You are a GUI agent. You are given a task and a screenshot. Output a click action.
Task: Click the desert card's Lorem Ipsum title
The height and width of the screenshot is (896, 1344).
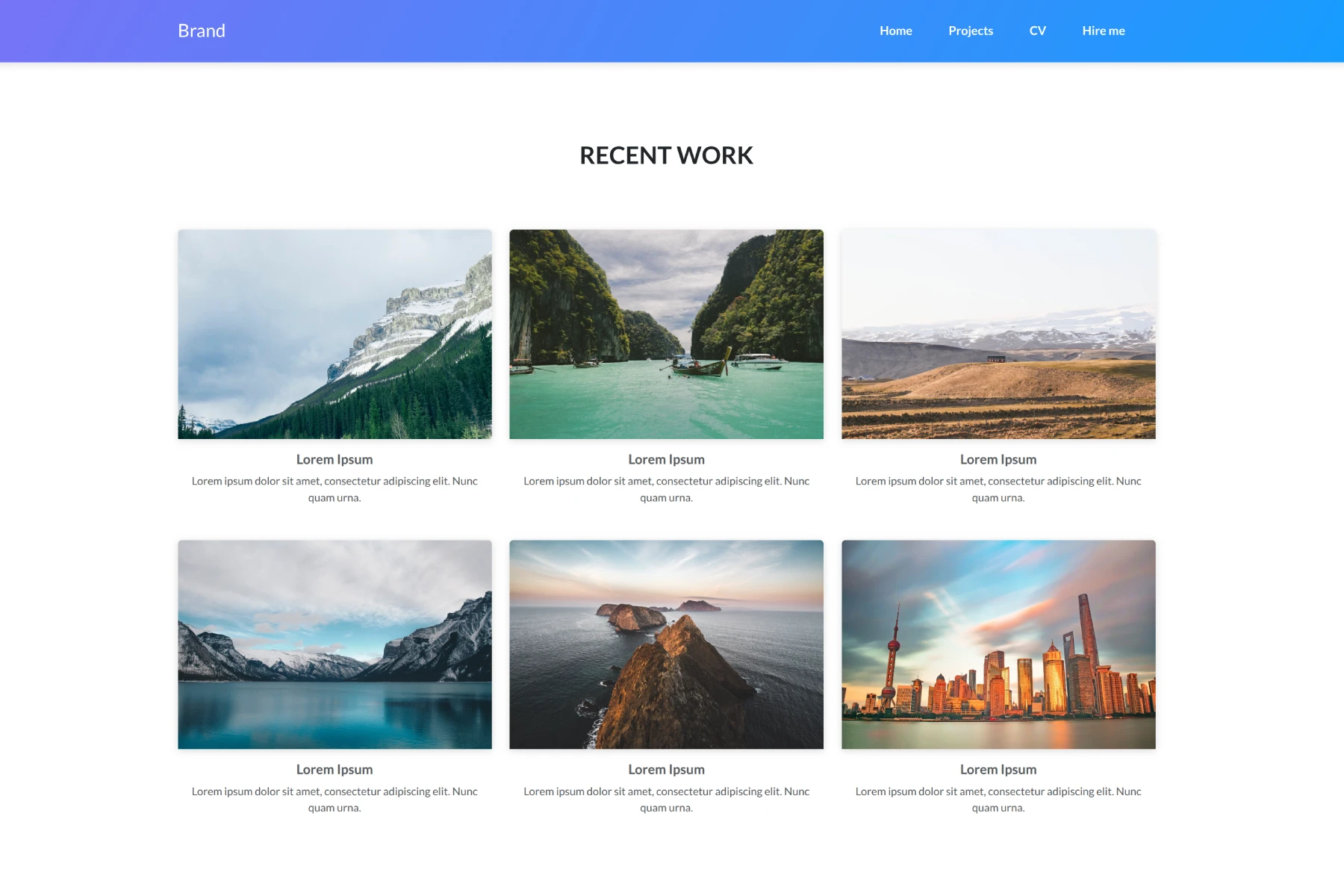tap(998, 459)
